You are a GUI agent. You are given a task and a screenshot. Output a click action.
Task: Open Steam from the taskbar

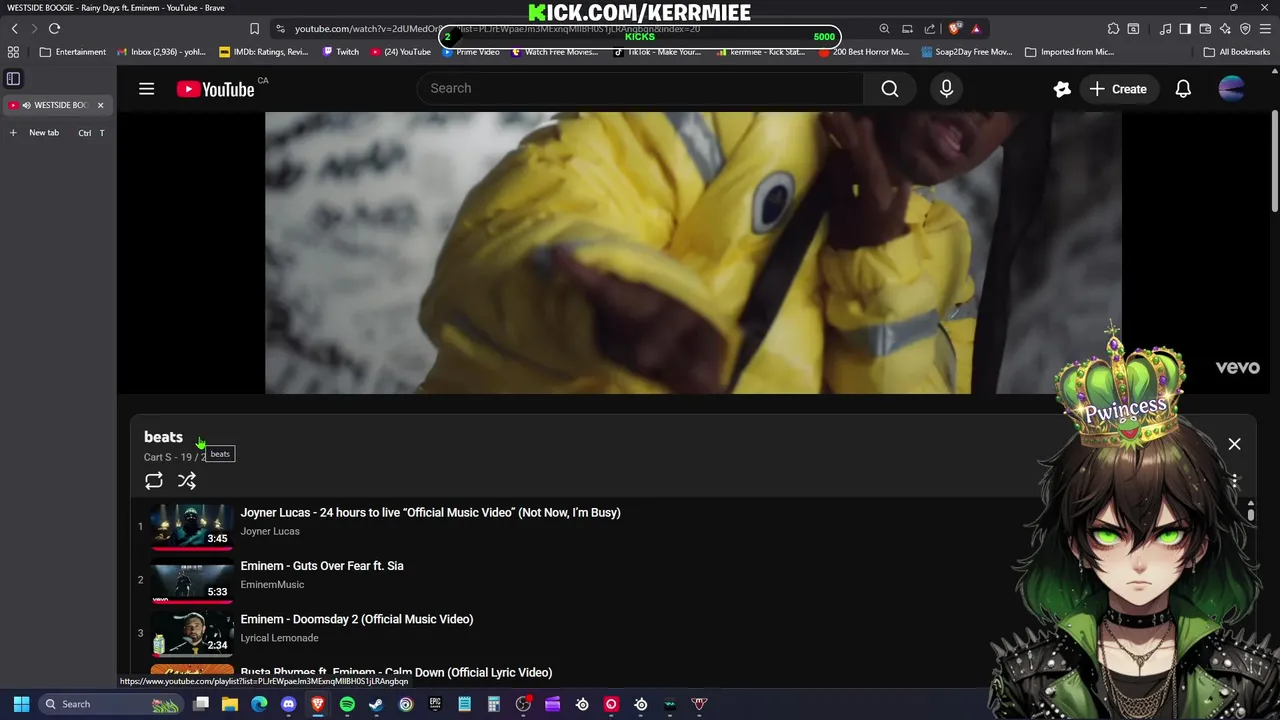click(x=376, y=704)
